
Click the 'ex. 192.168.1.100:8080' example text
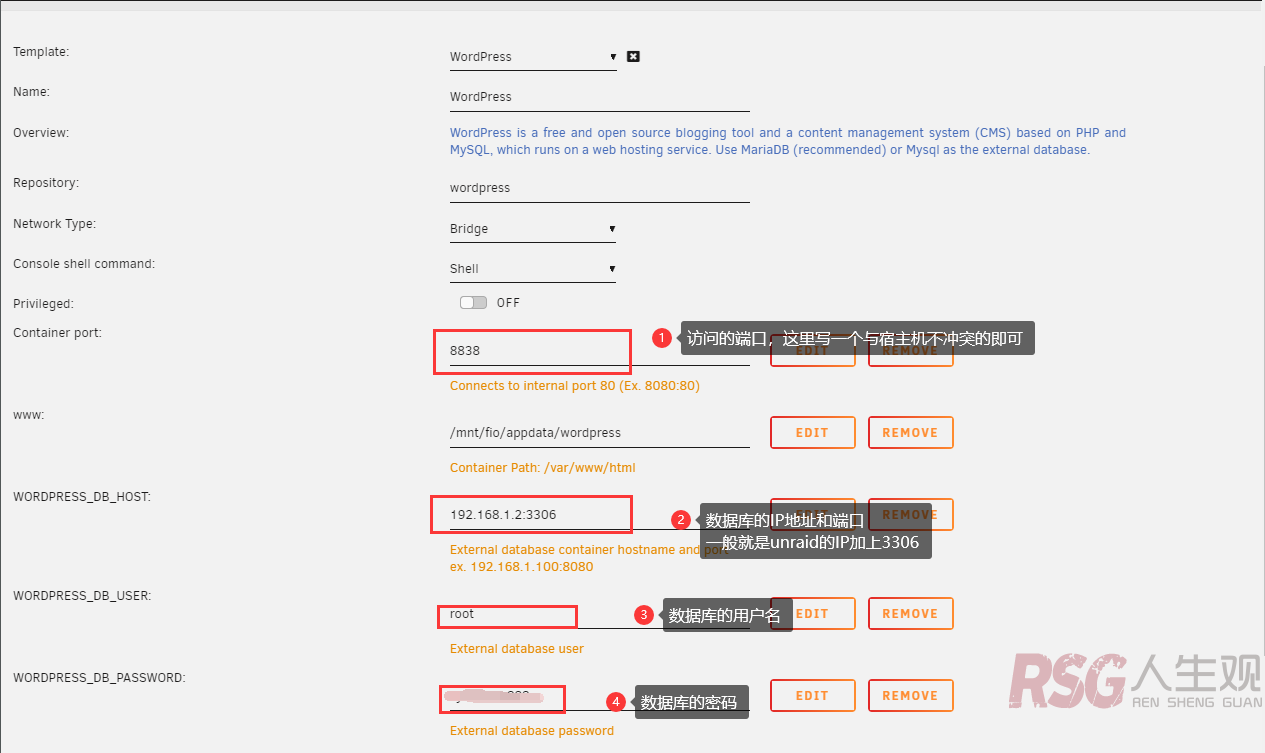click(522, 567)
